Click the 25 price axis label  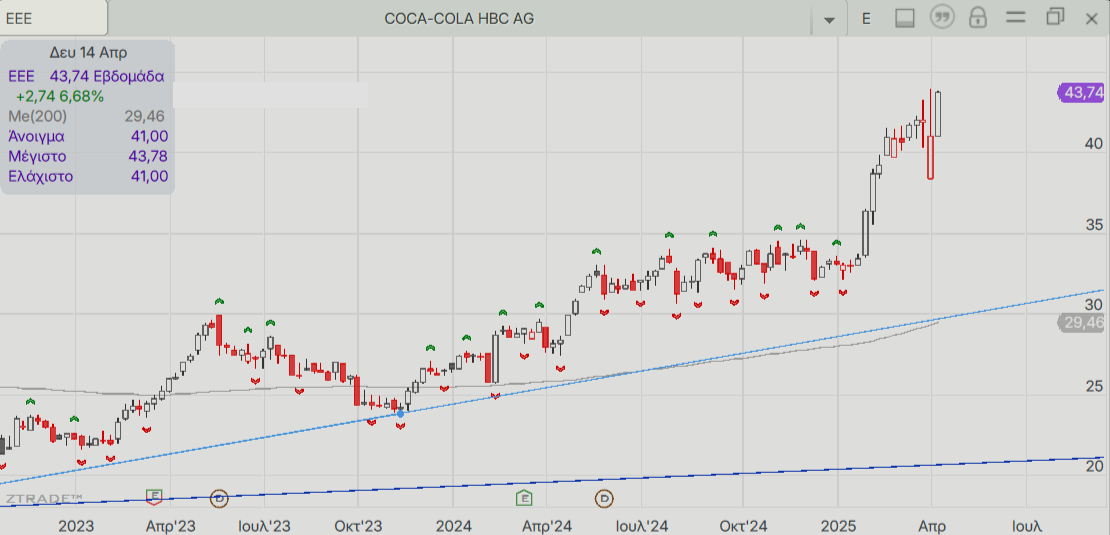click(x=1094, y=386)
